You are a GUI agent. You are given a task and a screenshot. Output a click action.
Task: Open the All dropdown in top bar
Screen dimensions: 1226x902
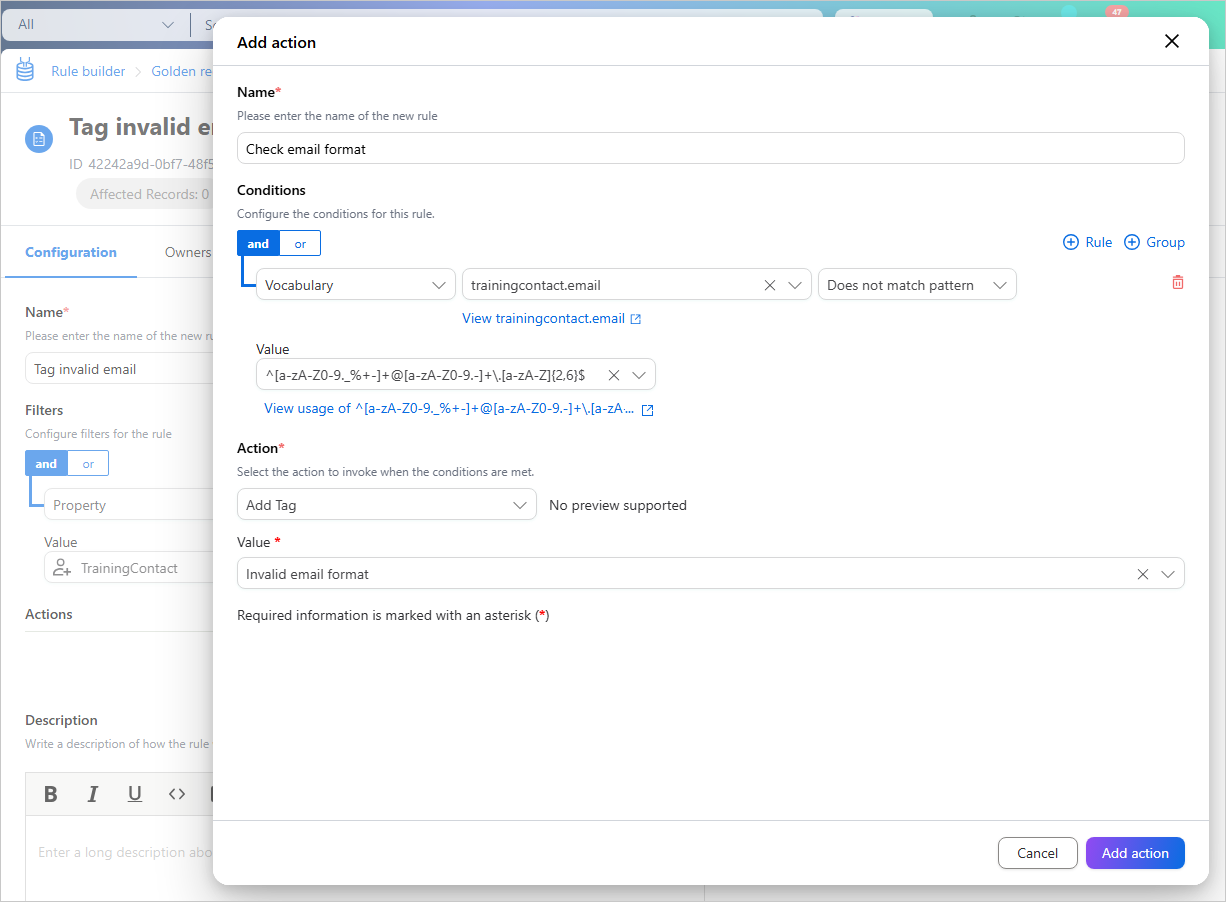tap(95, 24)
